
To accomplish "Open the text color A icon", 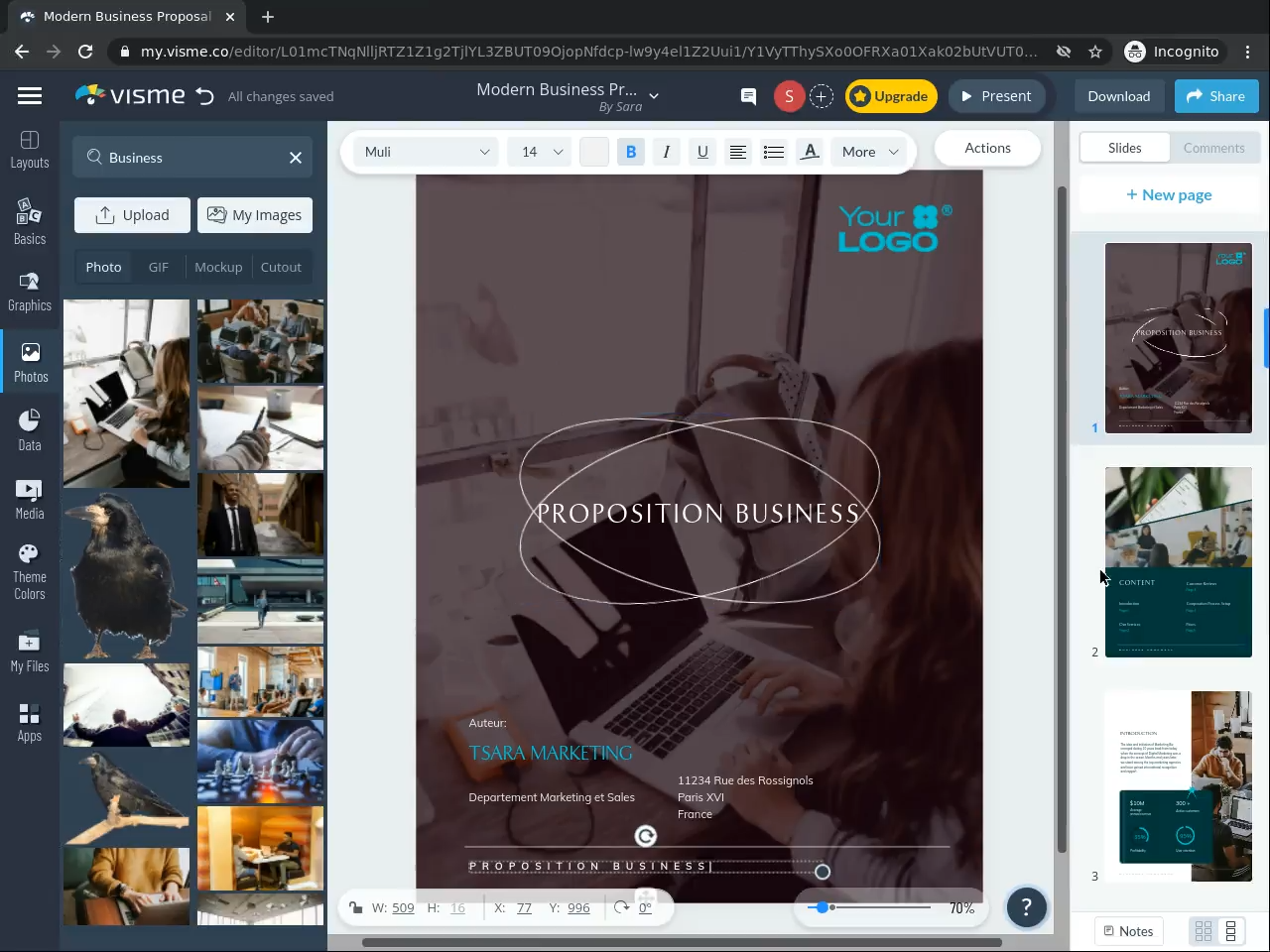I will pos(810,152).
